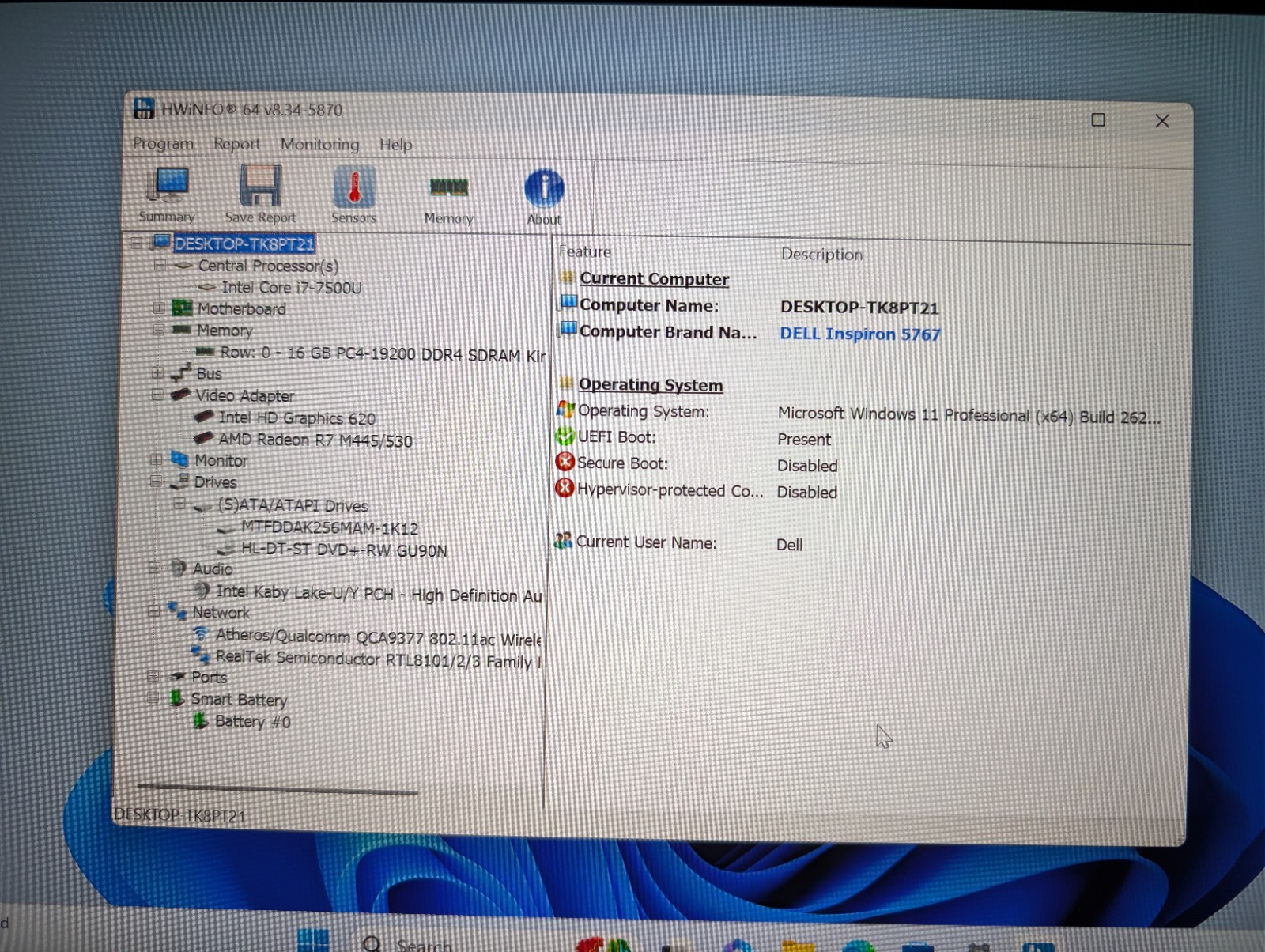Click the tree panel horizontal scrollbar
The height and width of the screenshot is (952, 1265).
(x=277, y=788)
